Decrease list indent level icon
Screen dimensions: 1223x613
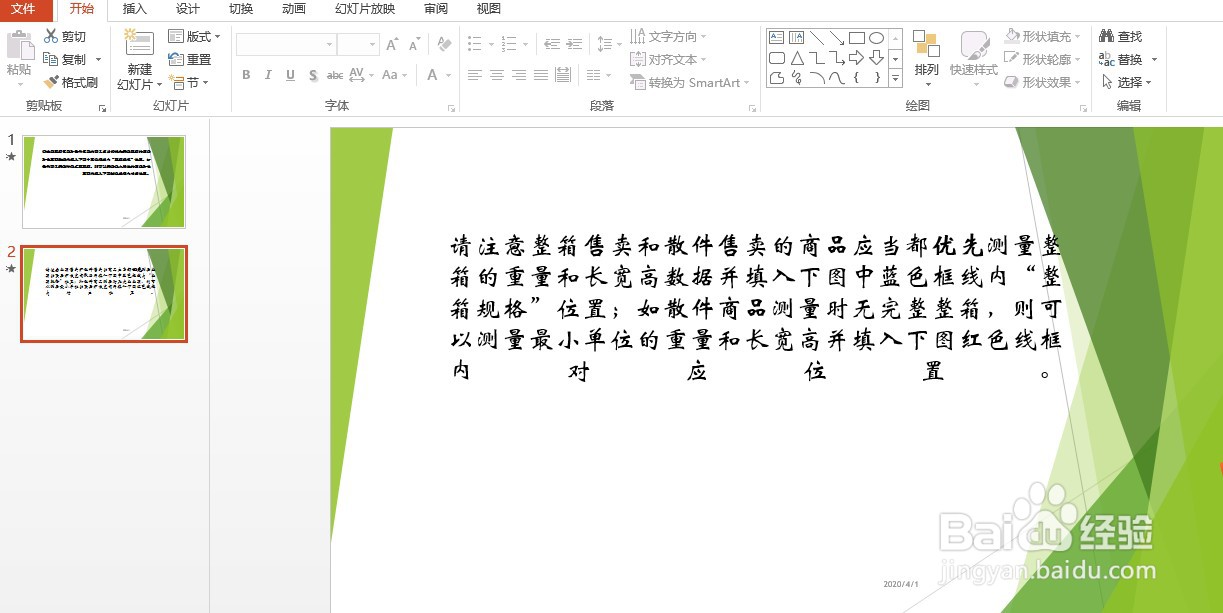(x=552, y=44)
